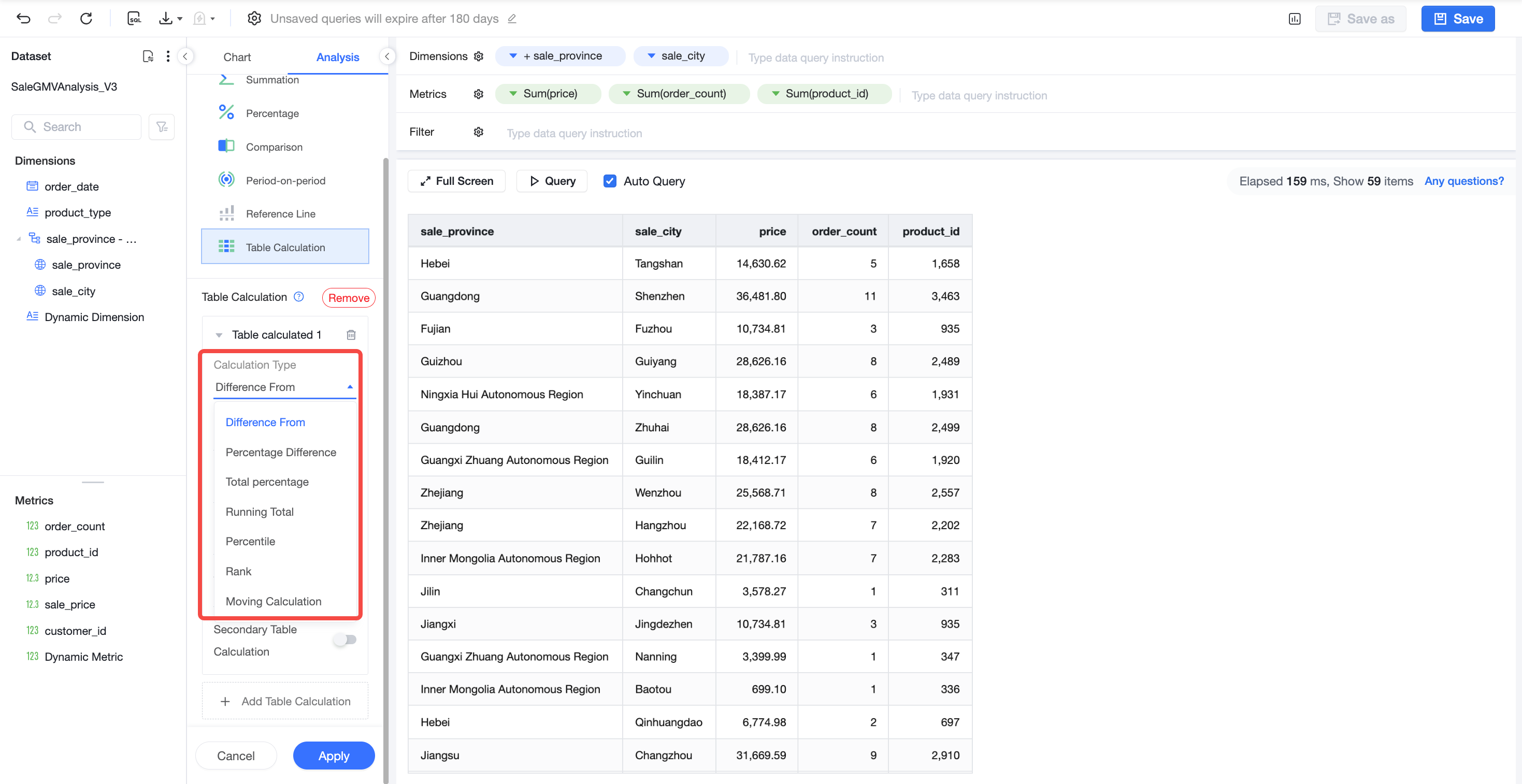Enable Secondary Table Calculation toggle

coord(345,639)
